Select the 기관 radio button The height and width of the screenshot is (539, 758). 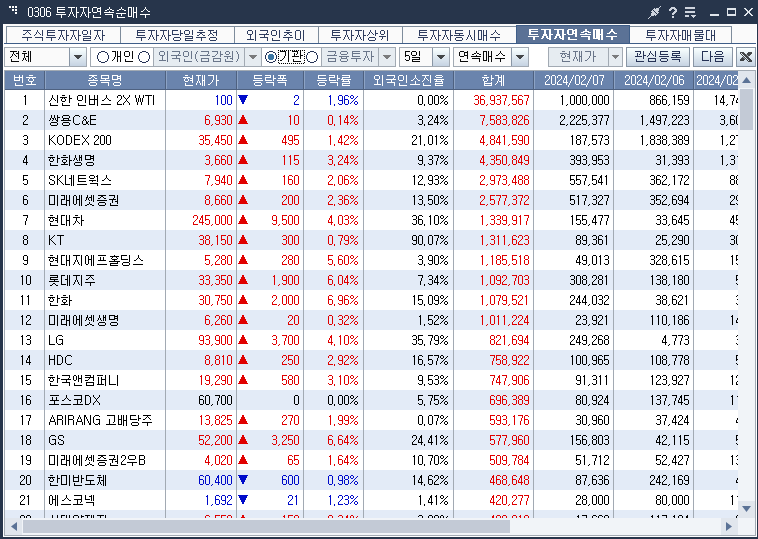pos(271,57)
